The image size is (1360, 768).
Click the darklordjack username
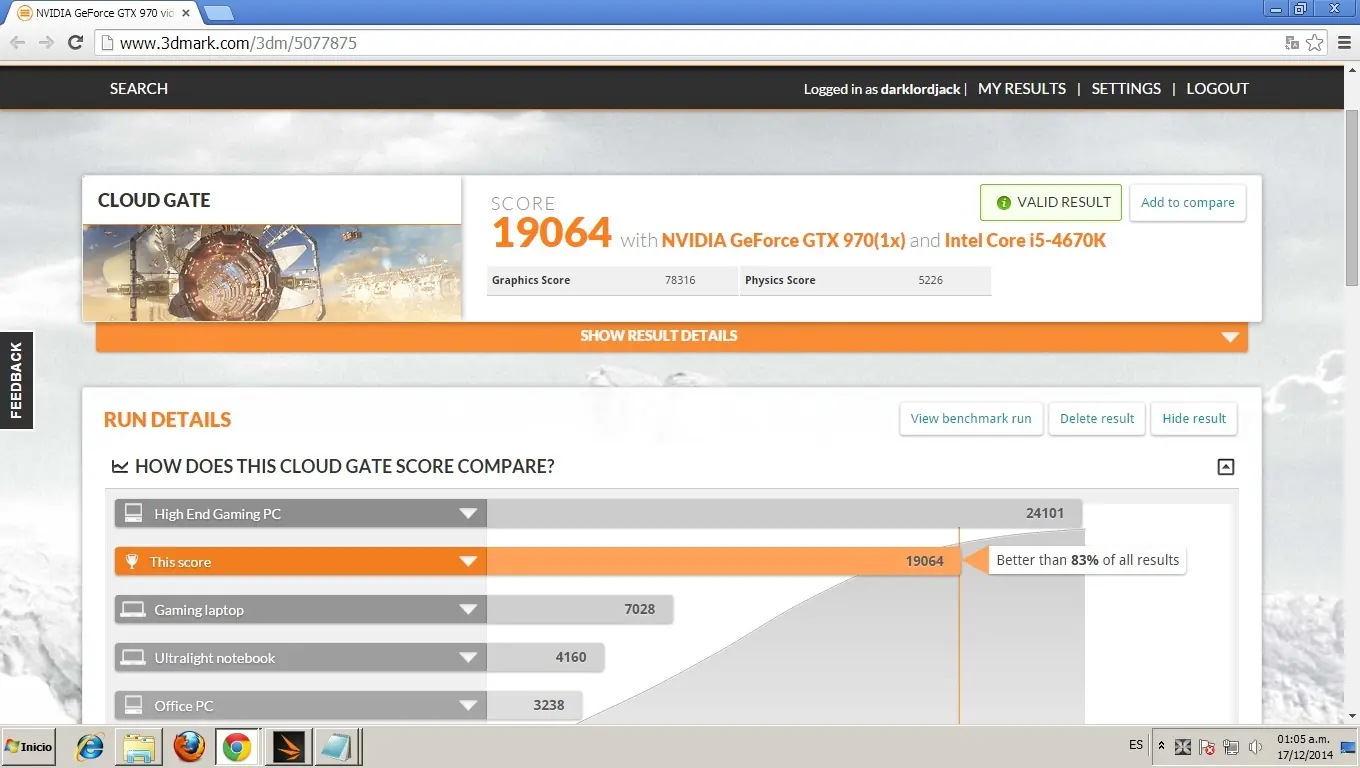click(x=920, y=89)
